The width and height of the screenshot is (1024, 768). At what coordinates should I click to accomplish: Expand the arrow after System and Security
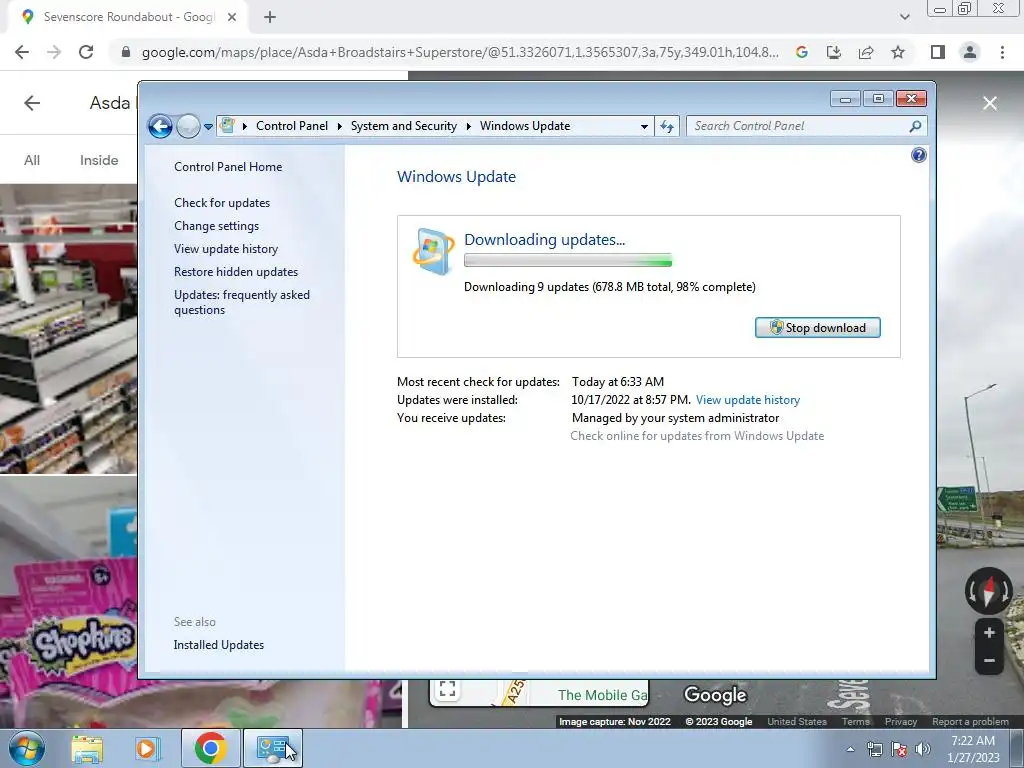pyautogui.click(x=469, y=126)
